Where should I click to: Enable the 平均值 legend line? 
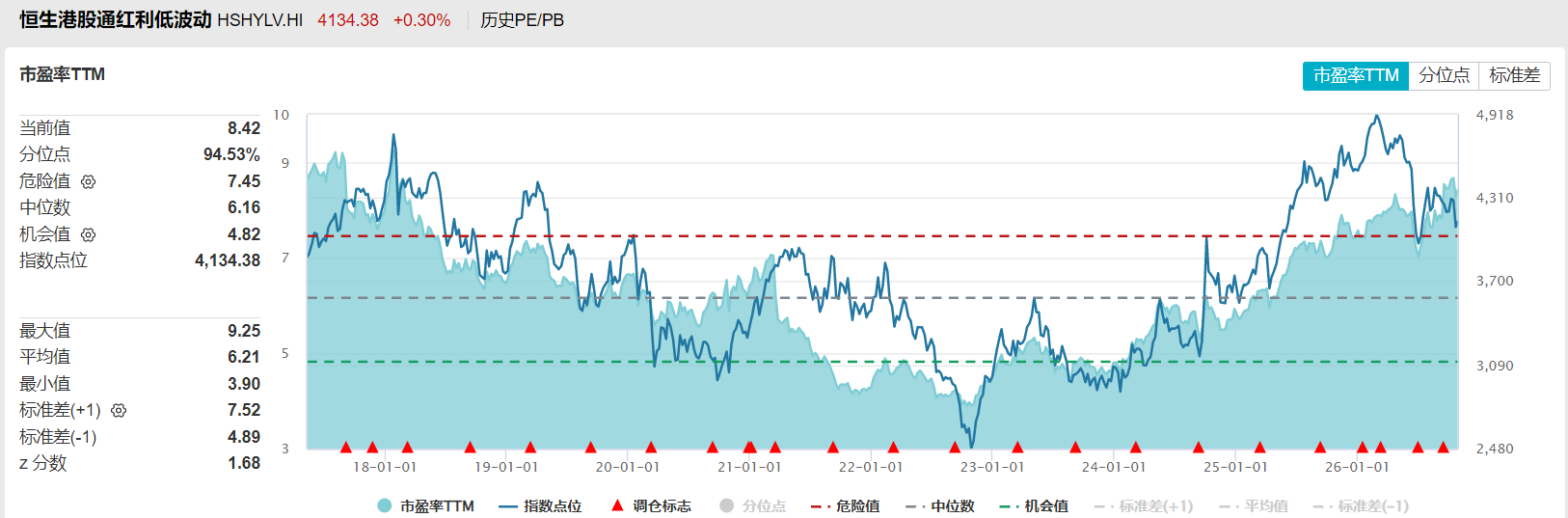pos(1254,505)
